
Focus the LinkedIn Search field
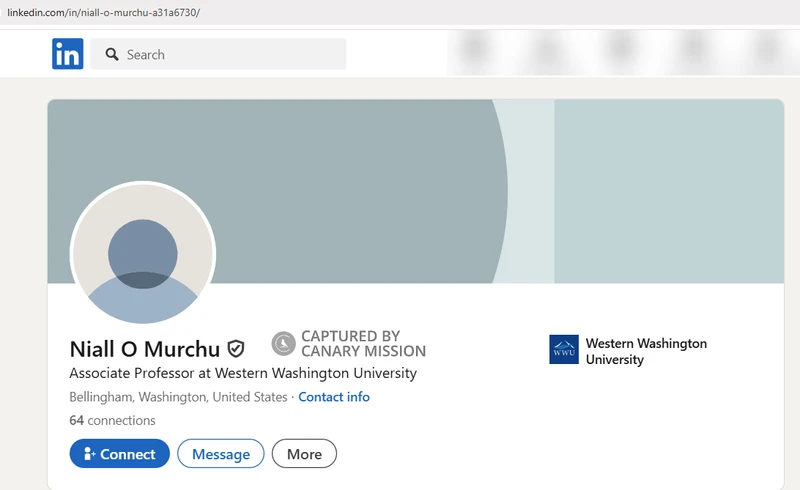[218, 54]
